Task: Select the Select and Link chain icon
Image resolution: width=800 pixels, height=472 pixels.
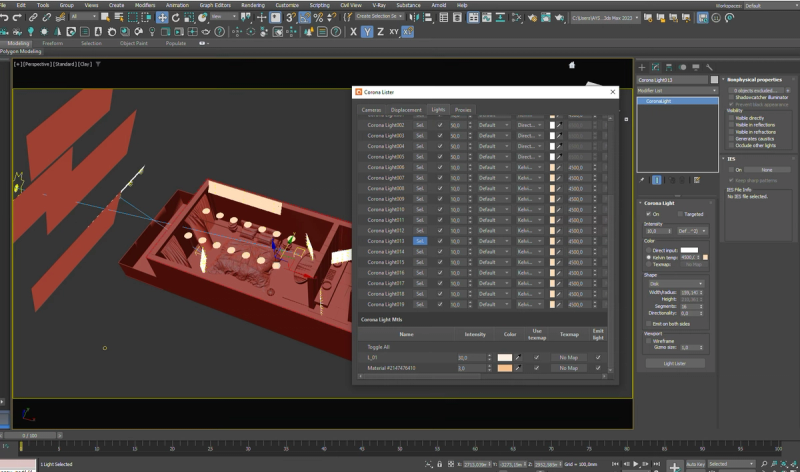Action: point(33,18)
